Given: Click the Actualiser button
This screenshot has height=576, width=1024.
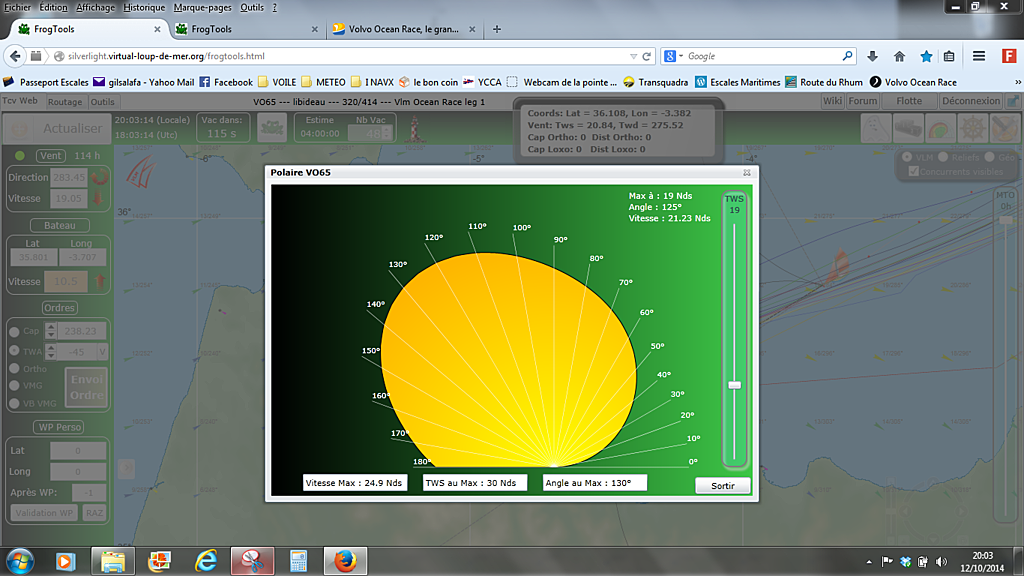Looking at the screenshot, I should point(56,128).
